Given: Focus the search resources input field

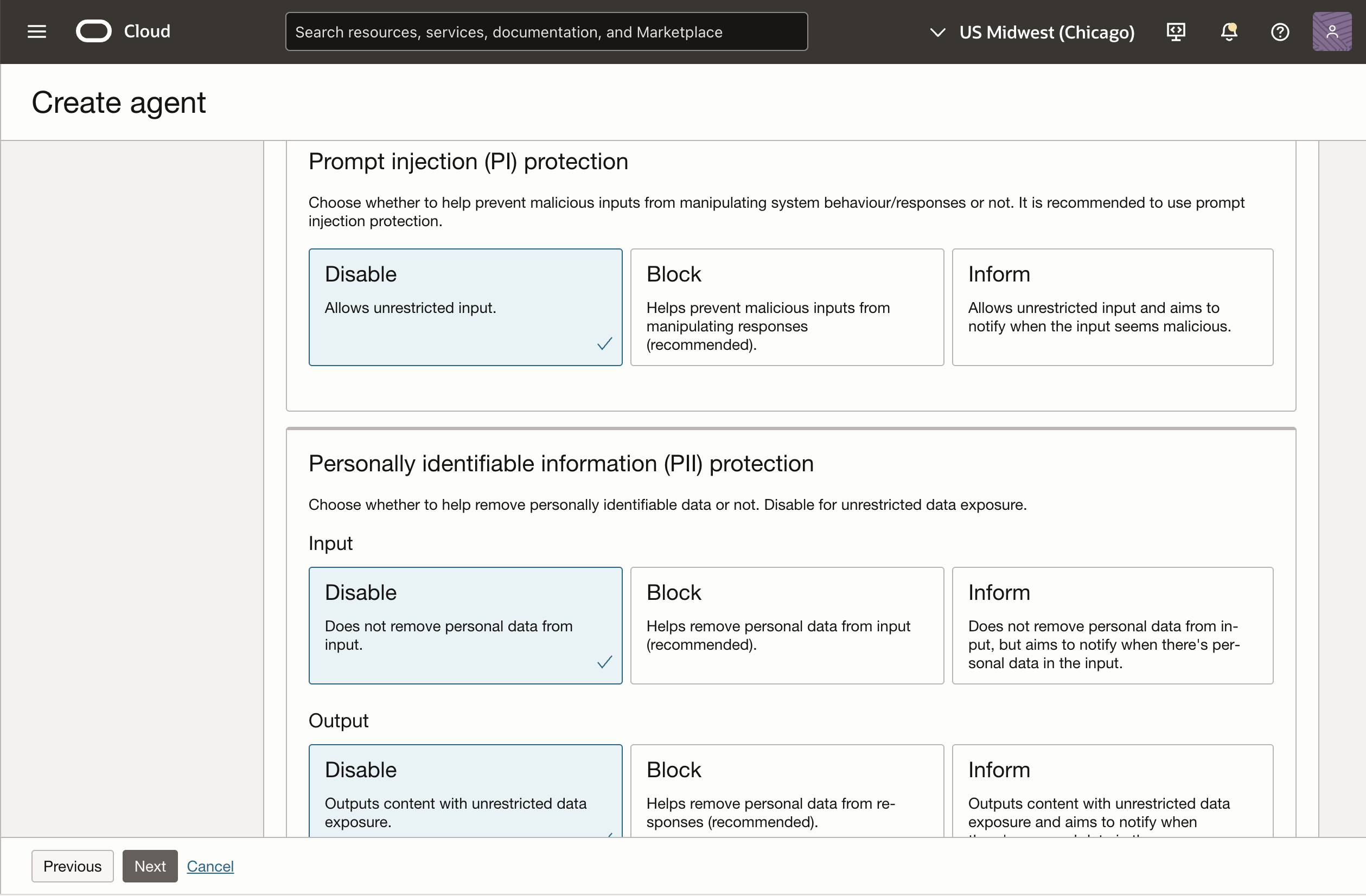Looking at the screenshot, I should pyautogui.click(x=546, y=31).
